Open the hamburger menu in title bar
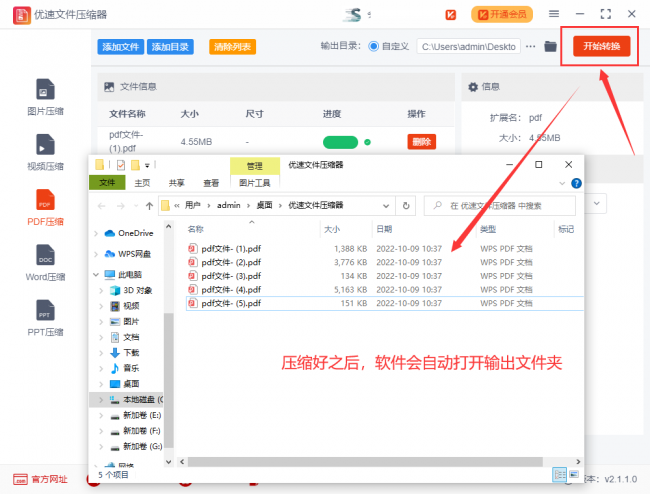This screenshot has width=650, height=494. (x=554, y=14)
